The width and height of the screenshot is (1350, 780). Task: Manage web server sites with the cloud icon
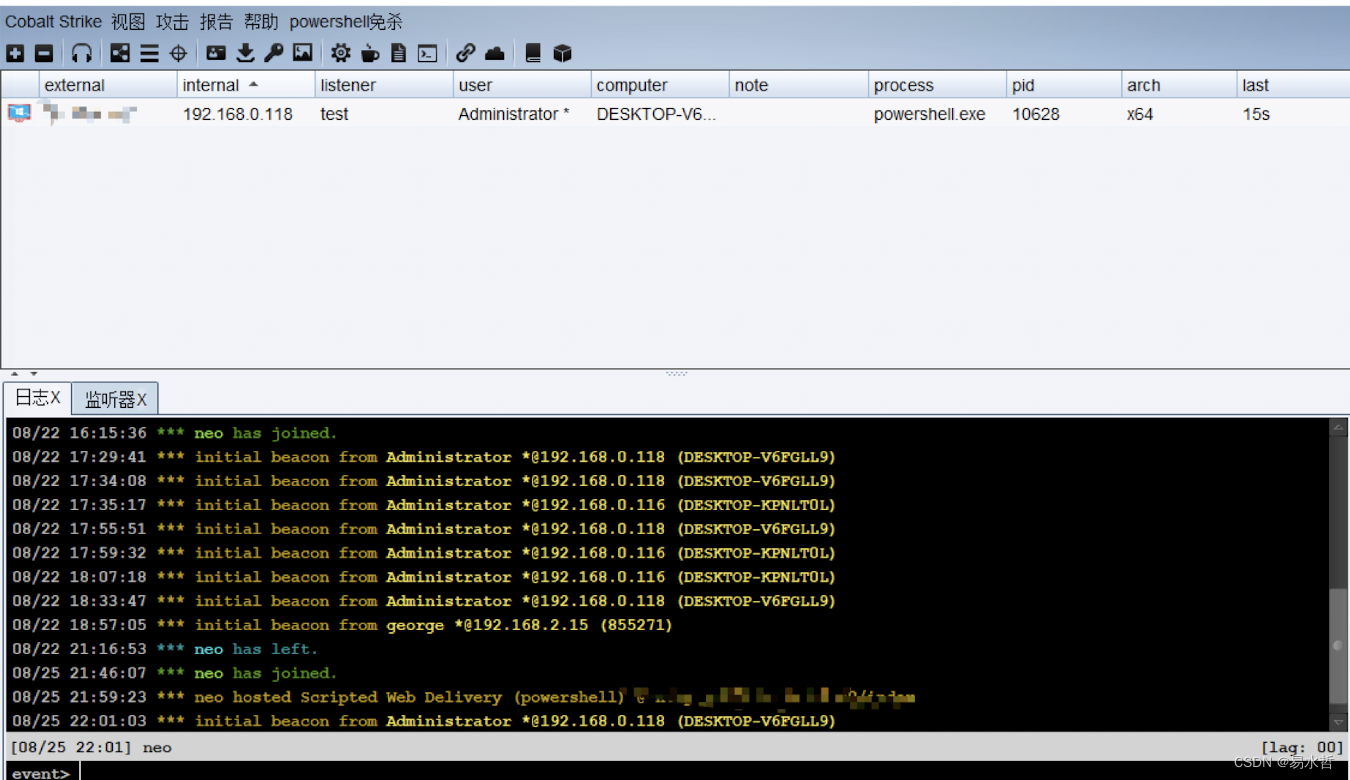(494, 53)
